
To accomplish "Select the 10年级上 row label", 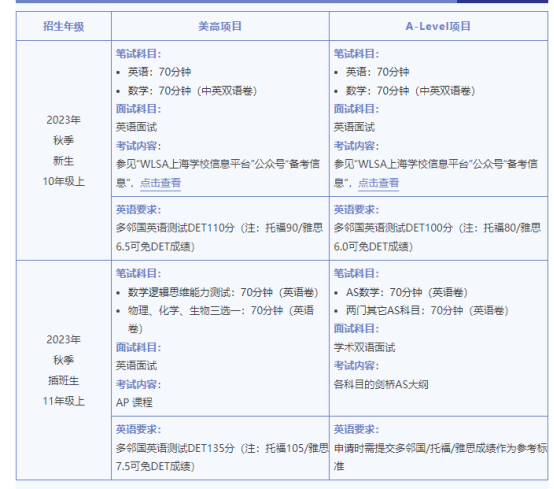I will 64,181.
